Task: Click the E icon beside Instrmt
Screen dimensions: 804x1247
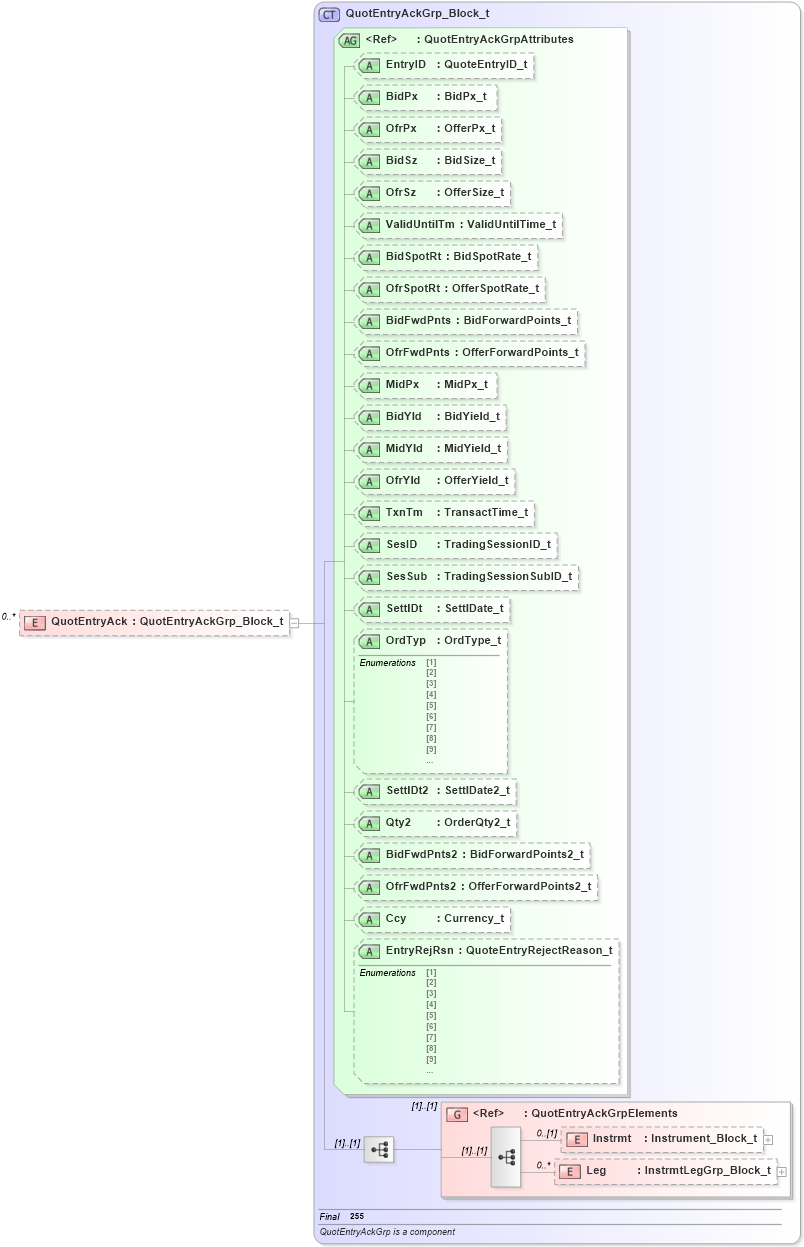Action: [x=577, y=1138]
